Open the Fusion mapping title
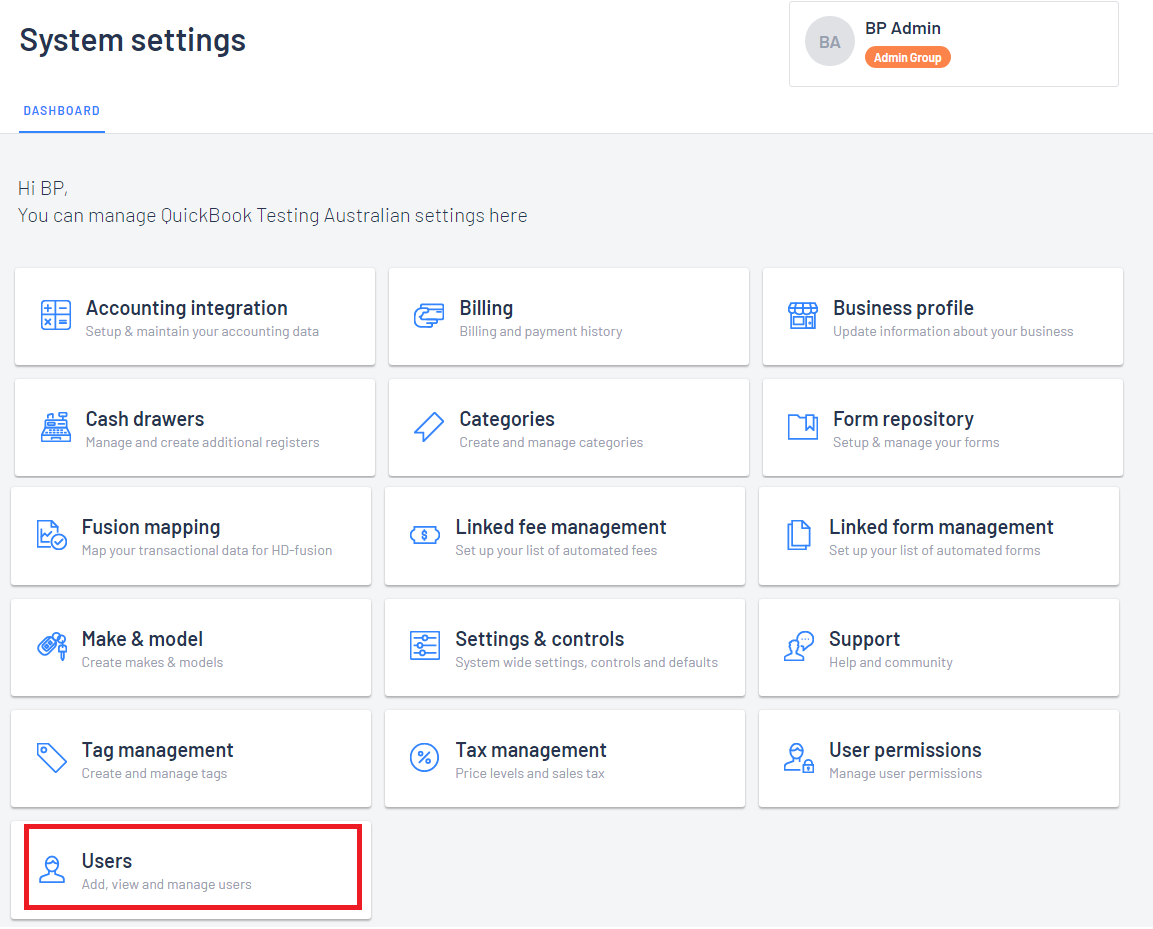 point(151,527)
